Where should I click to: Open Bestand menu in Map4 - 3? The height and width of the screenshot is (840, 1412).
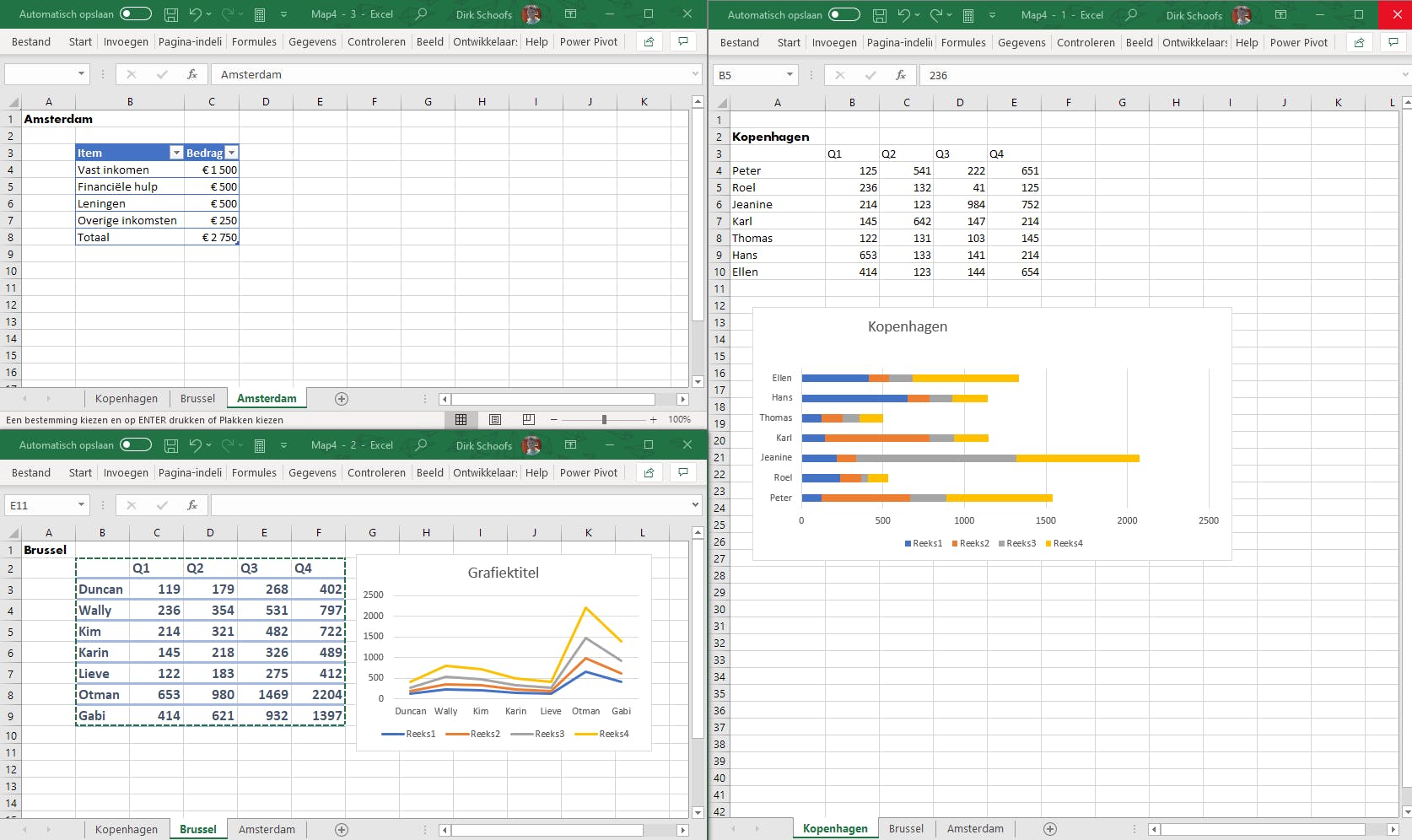[31, 41]
